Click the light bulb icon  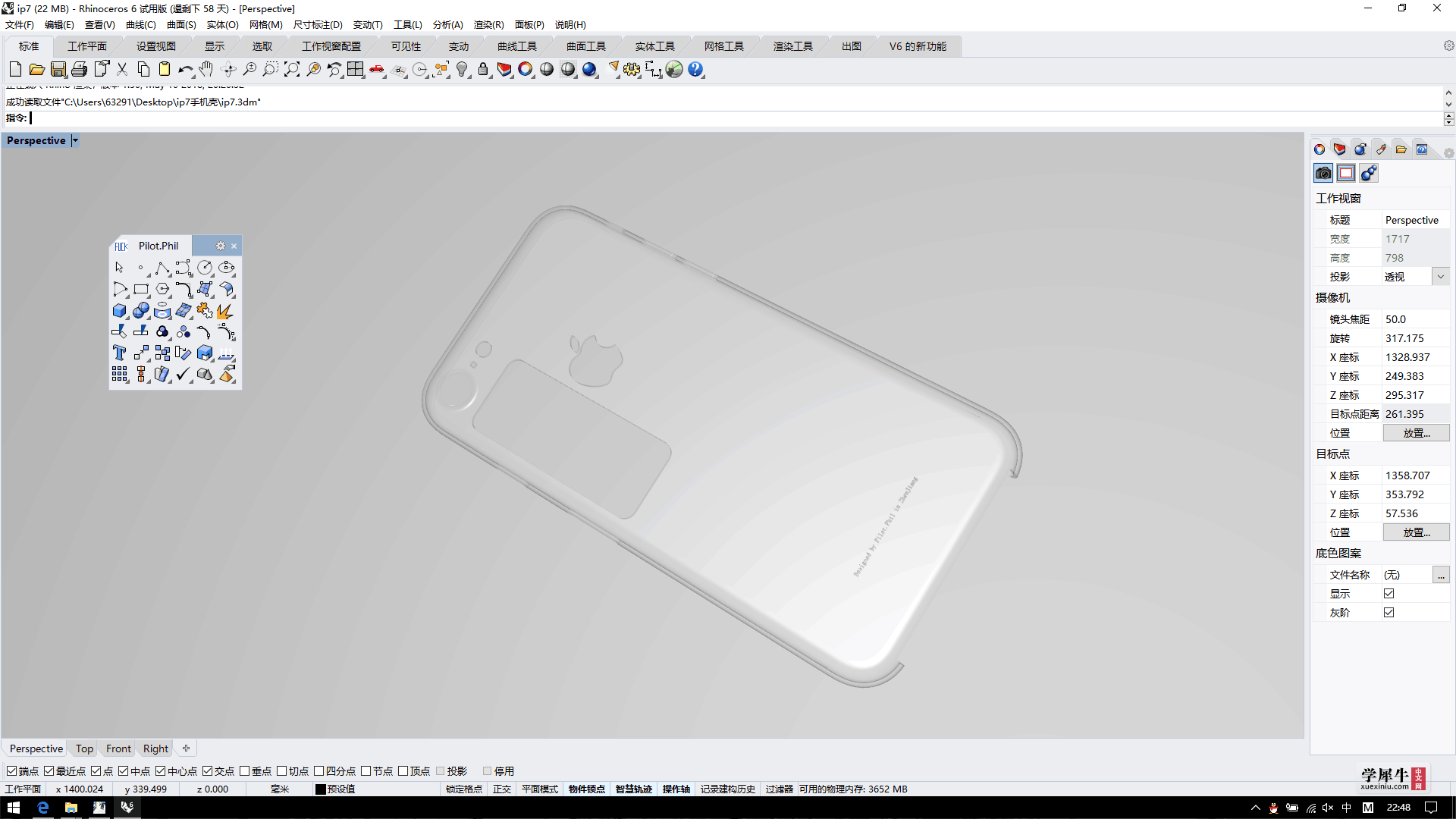click(462, 70)
